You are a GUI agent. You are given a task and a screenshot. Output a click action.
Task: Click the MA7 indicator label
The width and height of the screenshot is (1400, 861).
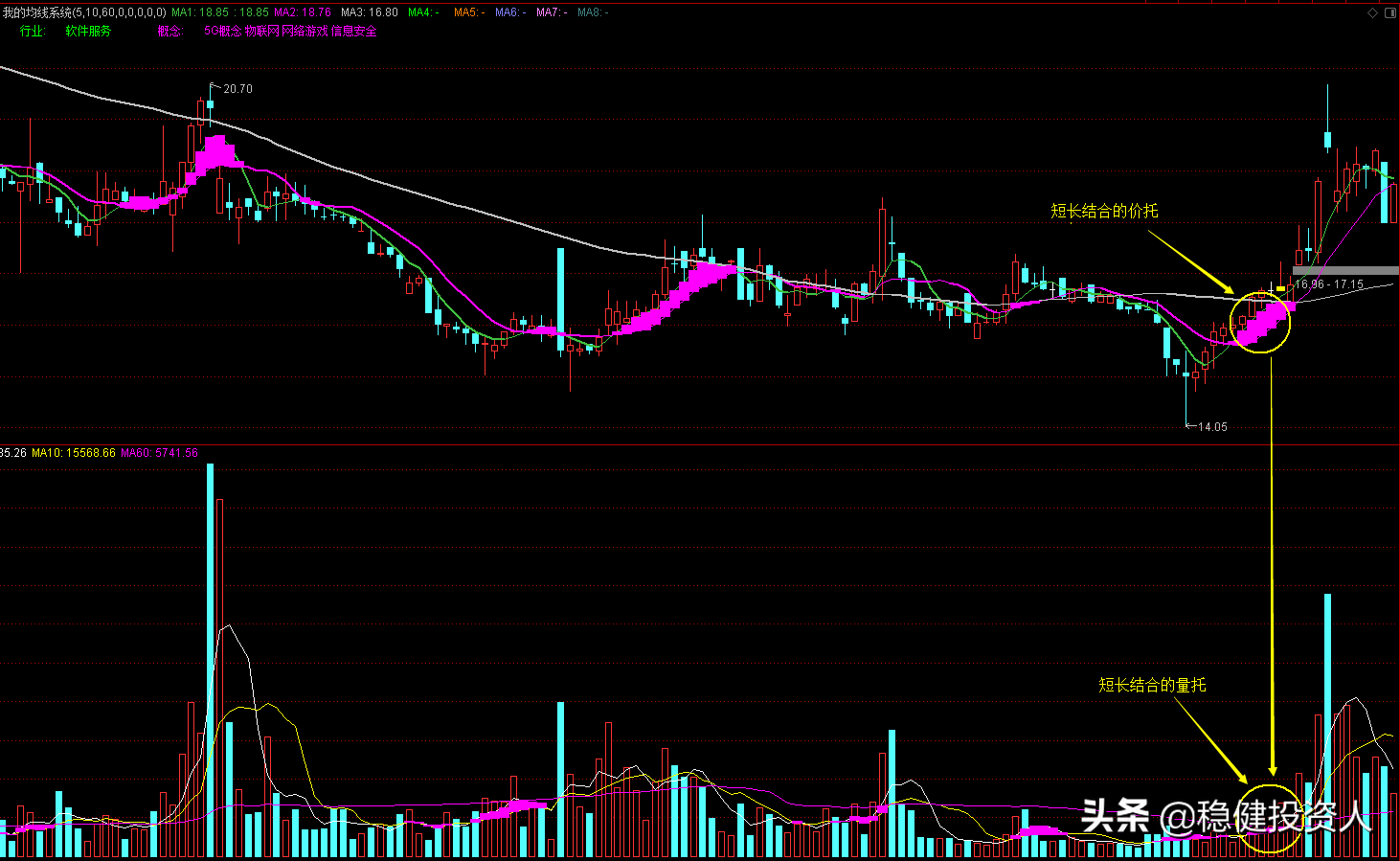[552, 12]
